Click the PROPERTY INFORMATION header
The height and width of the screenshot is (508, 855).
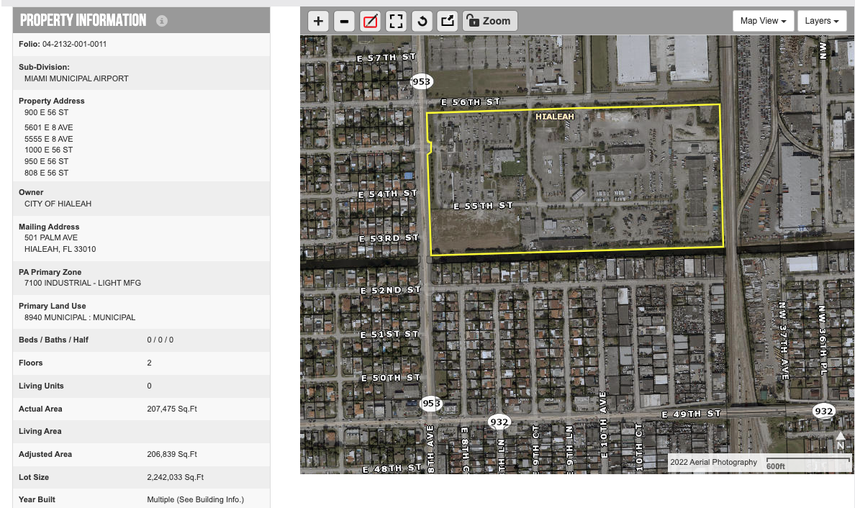click(x=83, y=21)
